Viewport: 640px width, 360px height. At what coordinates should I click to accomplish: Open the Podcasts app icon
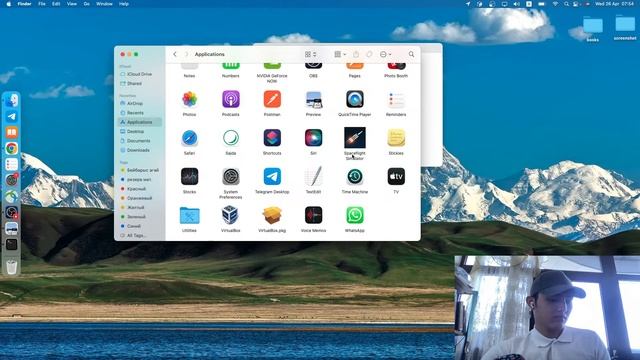231,99
